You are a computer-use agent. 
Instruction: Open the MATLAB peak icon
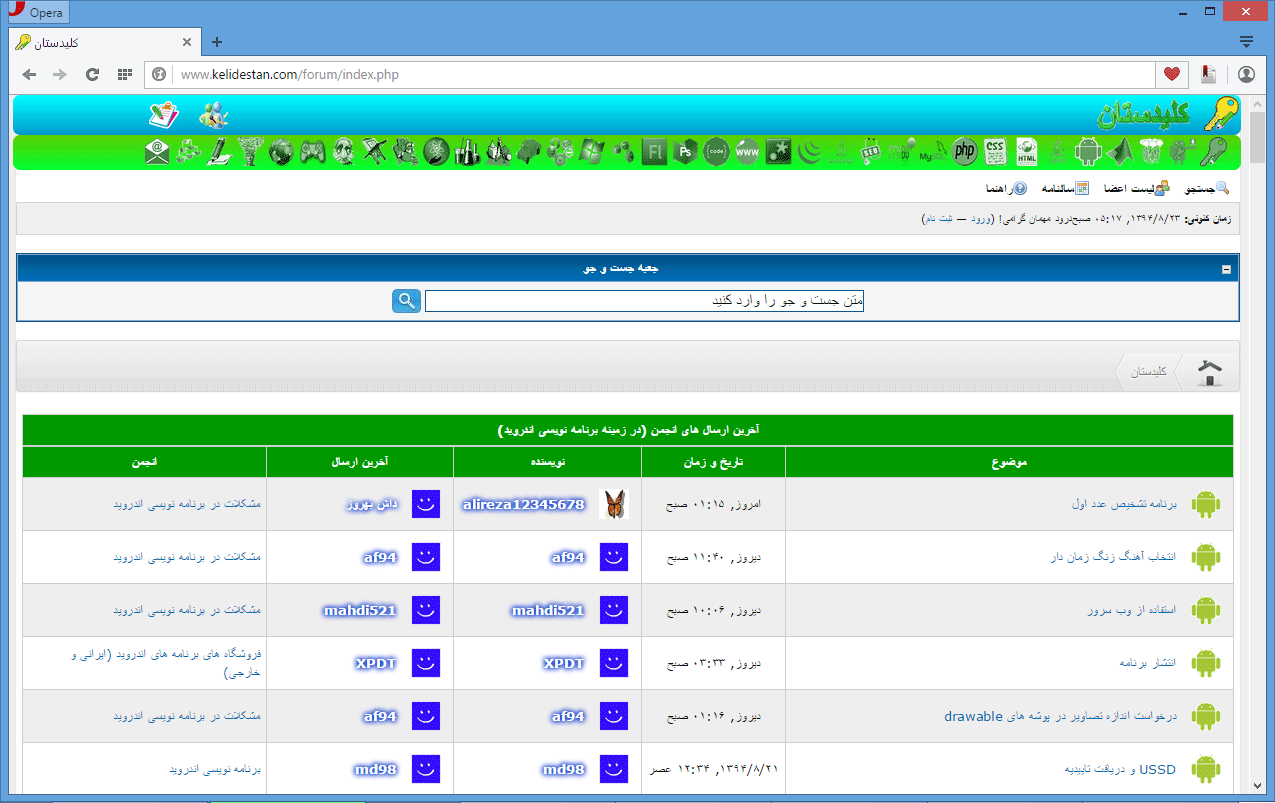1120,151
